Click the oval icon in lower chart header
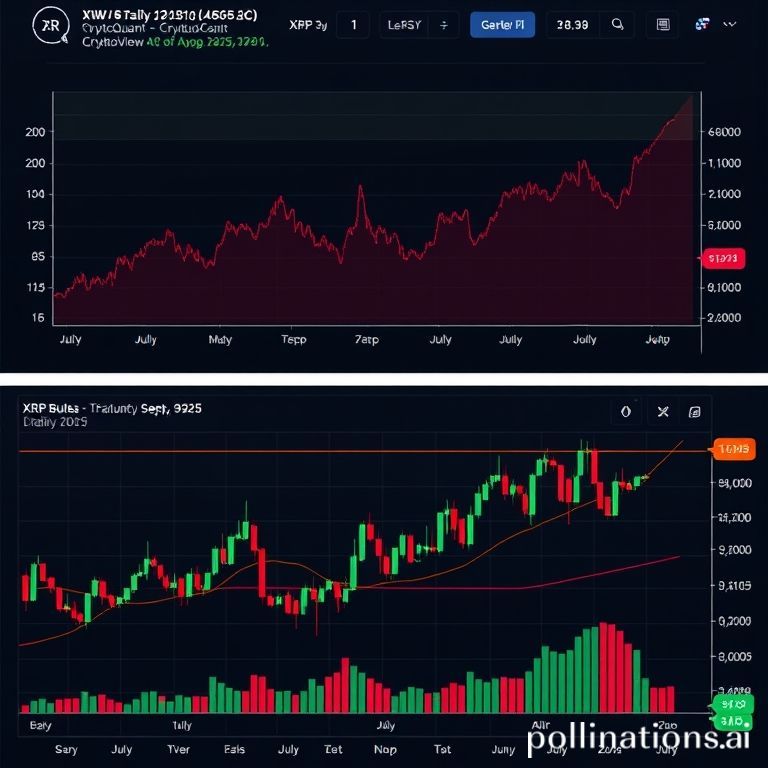Image resolution: width=768 pixels, height=768 pixels. 626,412
